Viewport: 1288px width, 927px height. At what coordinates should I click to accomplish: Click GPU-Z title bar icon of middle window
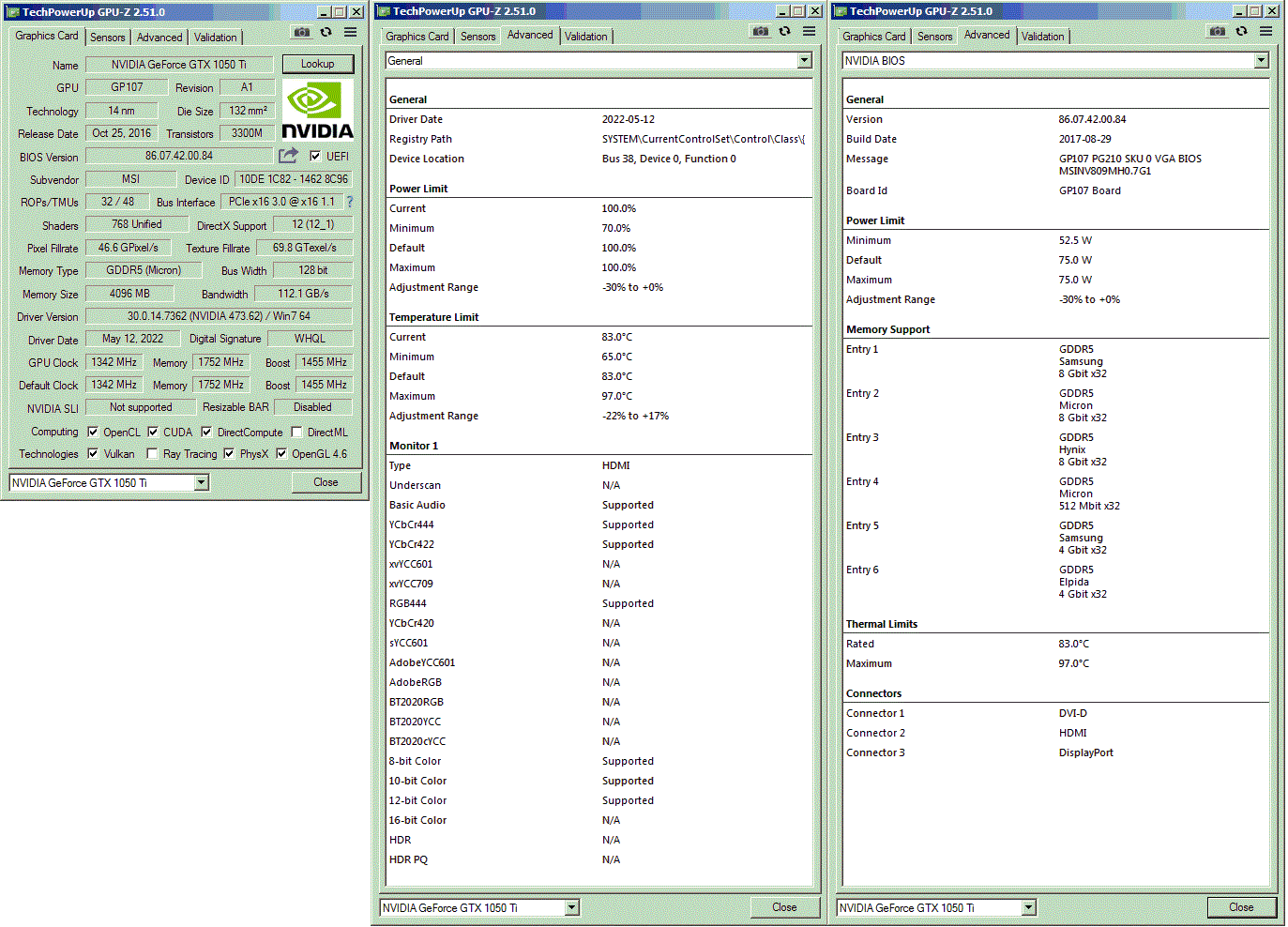[383, 11]
